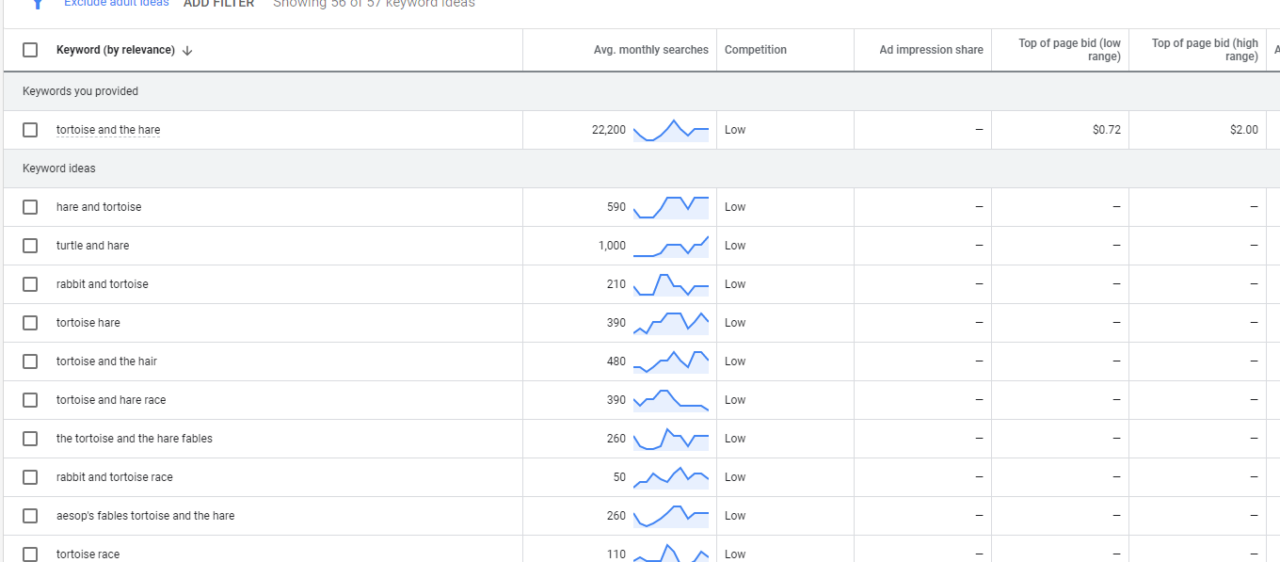Viewport: 1280px width, 562px height.
Task: Click the trend sparkline for turtle and hare
Action: (670, 246)
